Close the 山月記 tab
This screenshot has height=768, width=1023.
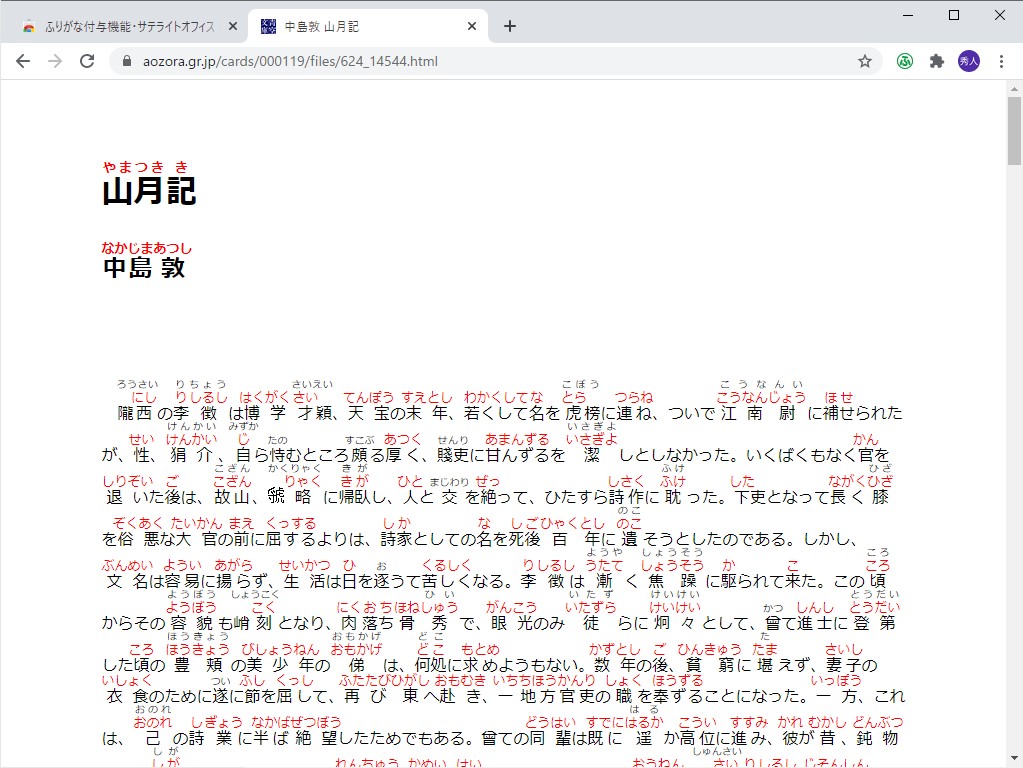pos(471,26)
